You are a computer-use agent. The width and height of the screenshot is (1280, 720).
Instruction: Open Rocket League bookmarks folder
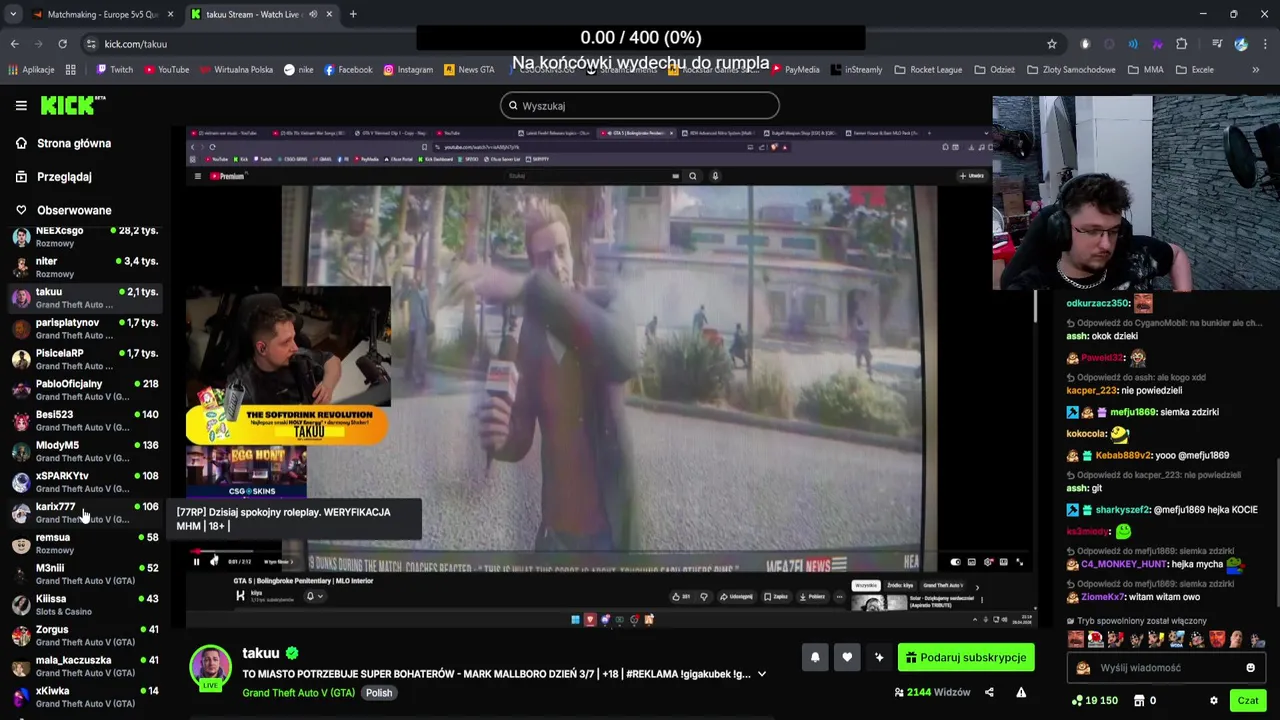(928, 70)
